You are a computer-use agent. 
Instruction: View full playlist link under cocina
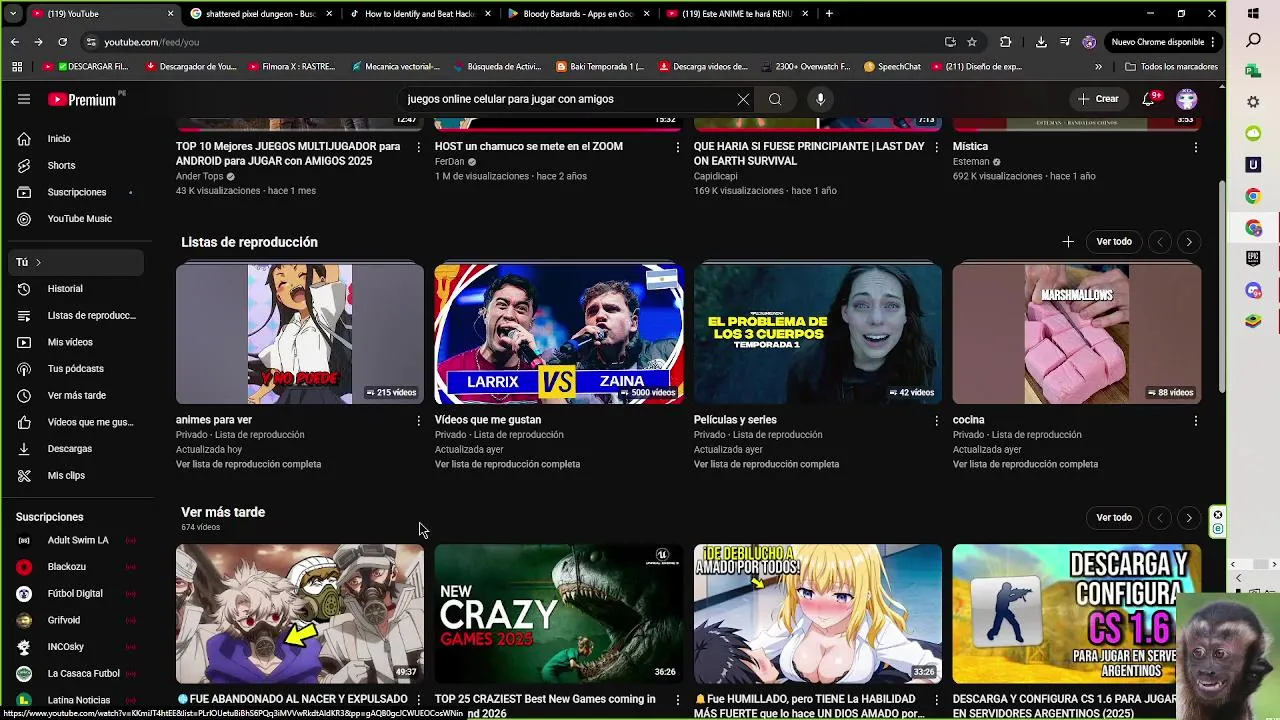(1025, 464)
